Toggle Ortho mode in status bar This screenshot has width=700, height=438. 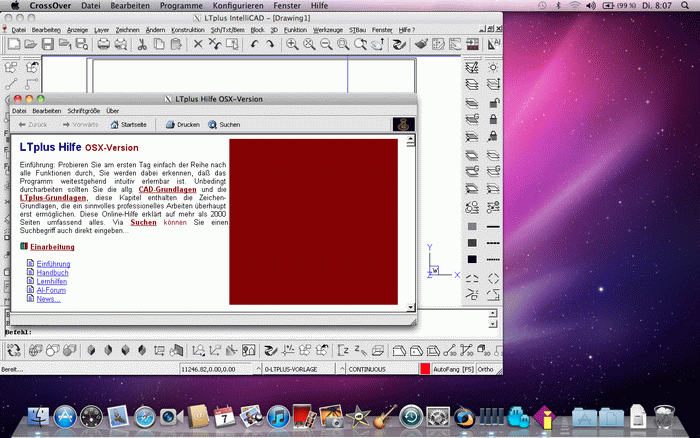click(x=486, y=369)
